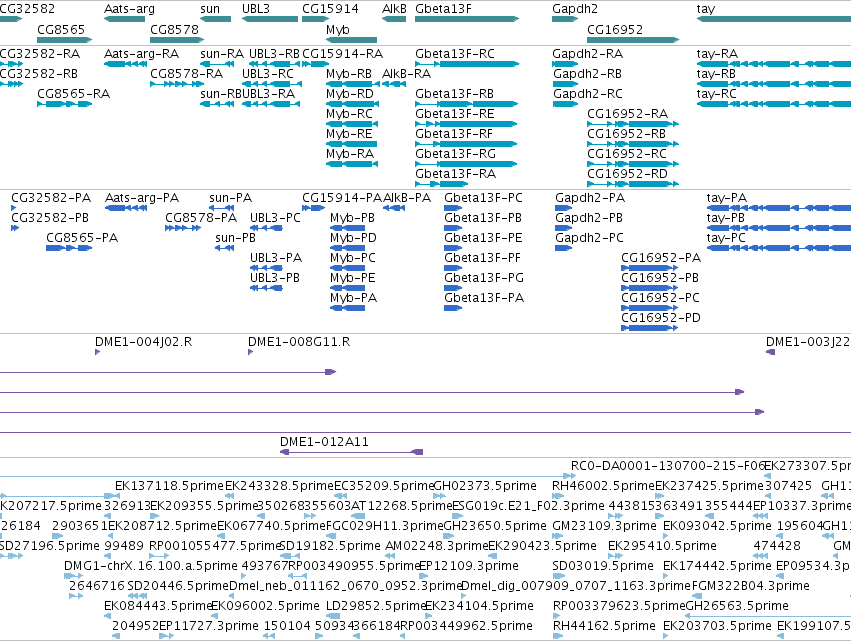Click the DME1-012A11 purple span line

(351, 452)
